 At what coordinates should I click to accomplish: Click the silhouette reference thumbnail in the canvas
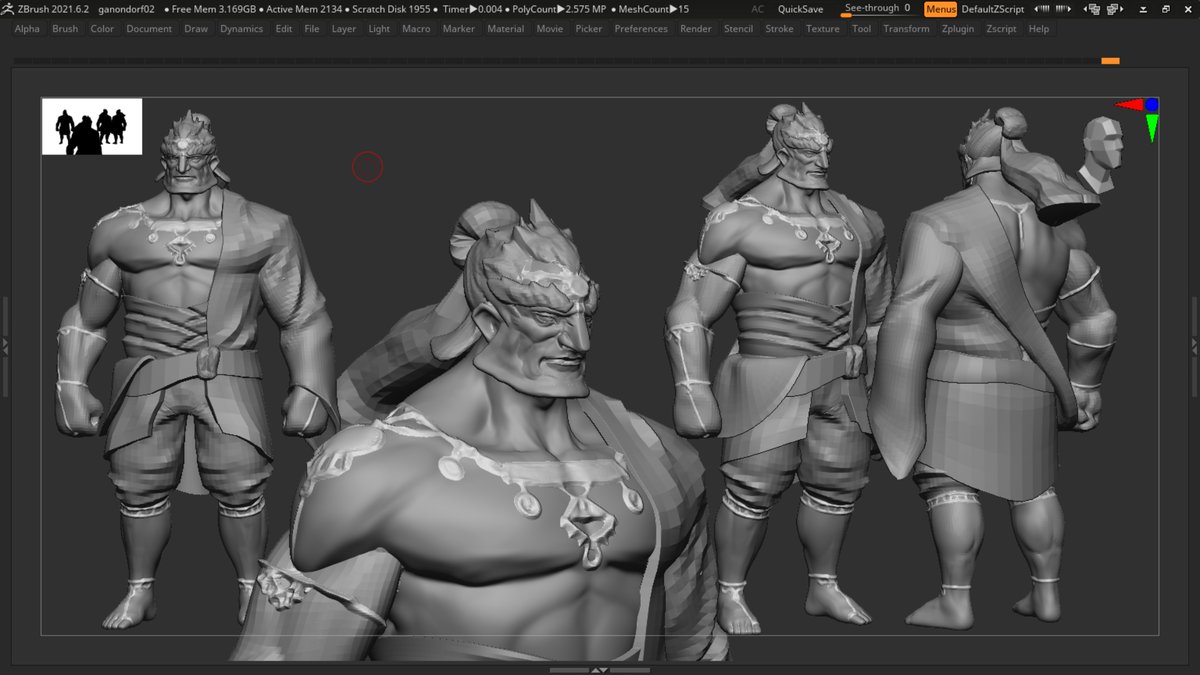(91, 125)
